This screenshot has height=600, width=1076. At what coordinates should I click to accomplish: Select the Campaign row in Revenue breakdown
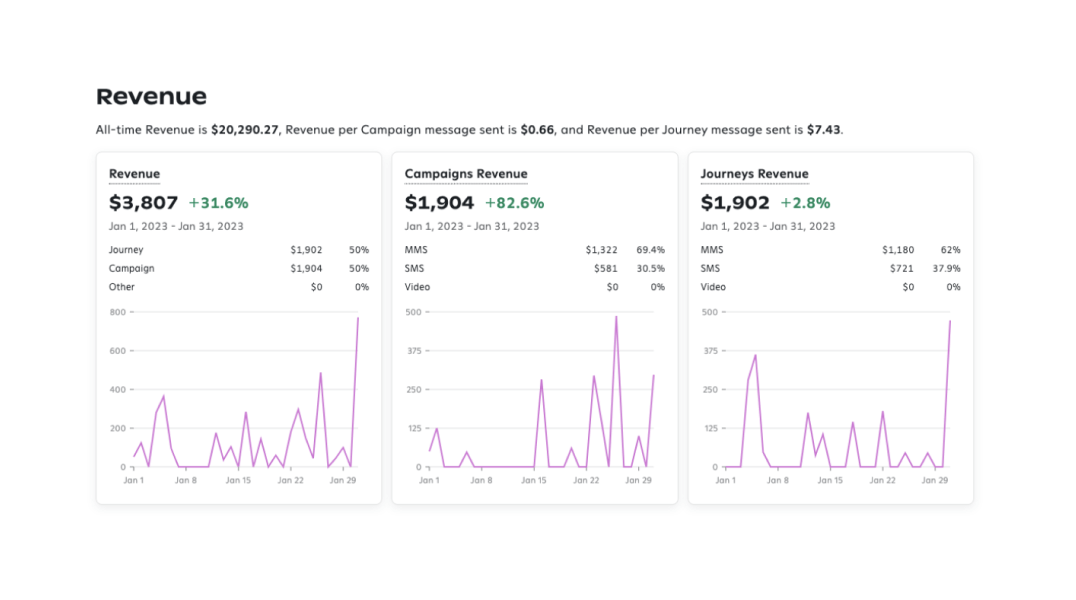[x=240, y=268]
